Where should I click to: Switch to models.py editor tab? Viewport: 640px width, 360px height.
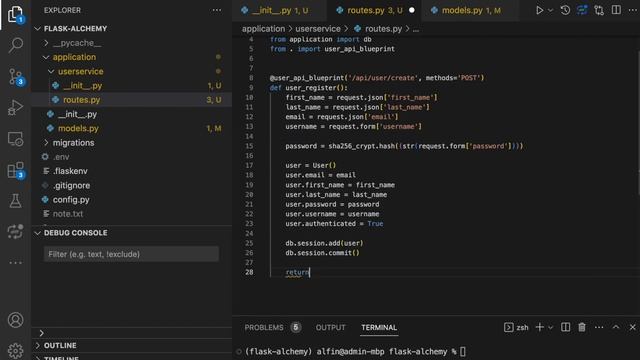(x=469, y=10)
